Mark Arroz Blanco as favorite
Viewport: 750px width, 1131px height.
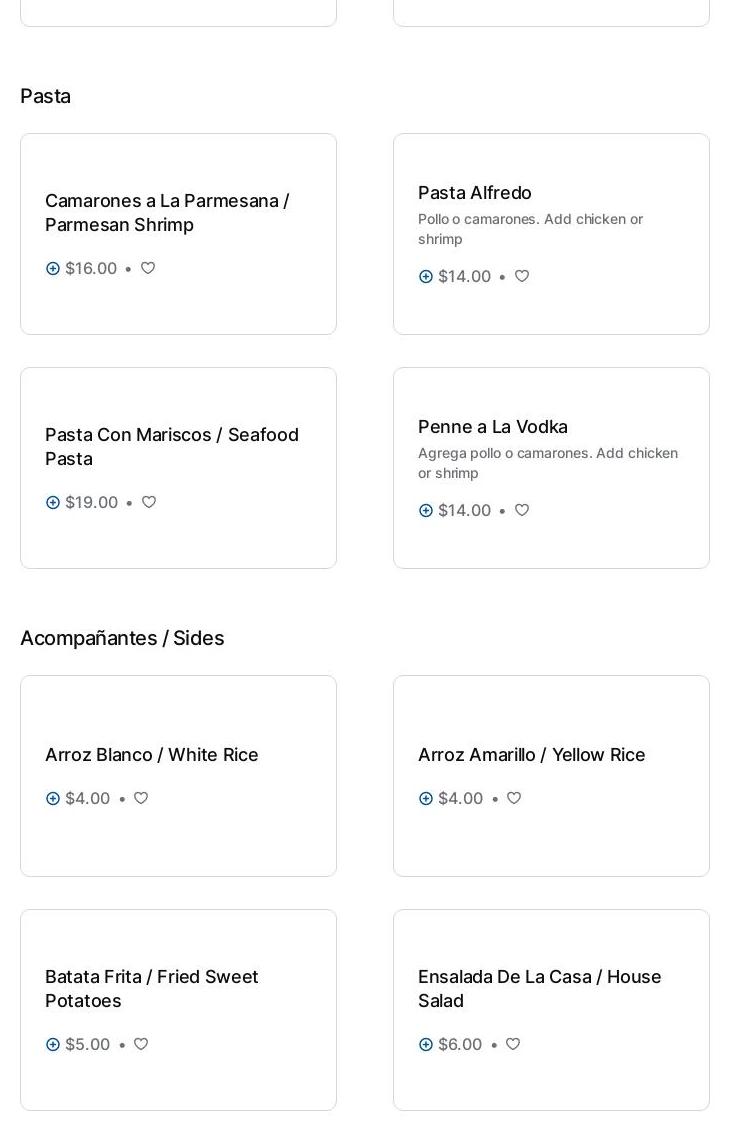141,798
